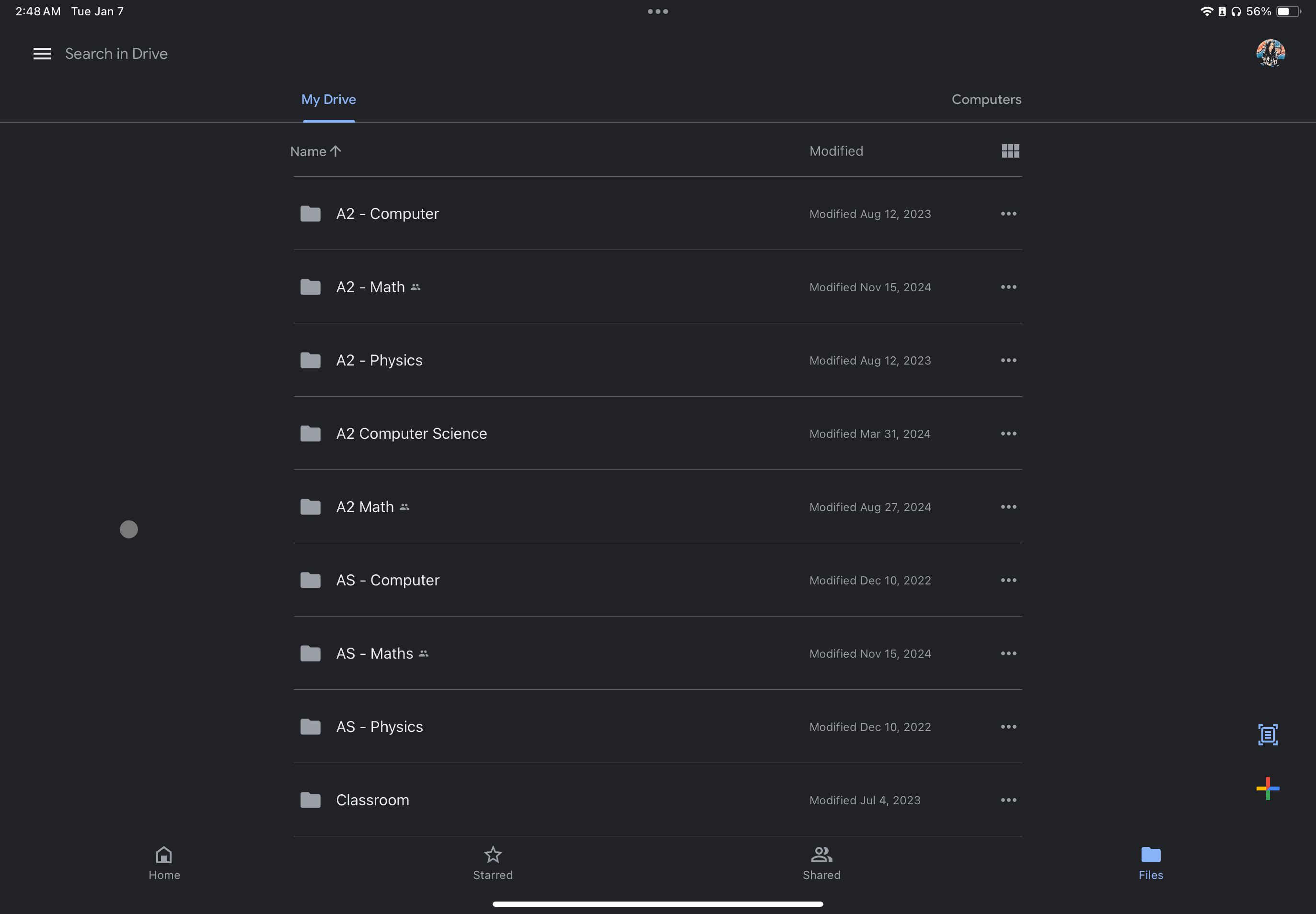Tap the Search in Drive field
The width and height of the screenshot is (1316, 914).
click(116, 53)
